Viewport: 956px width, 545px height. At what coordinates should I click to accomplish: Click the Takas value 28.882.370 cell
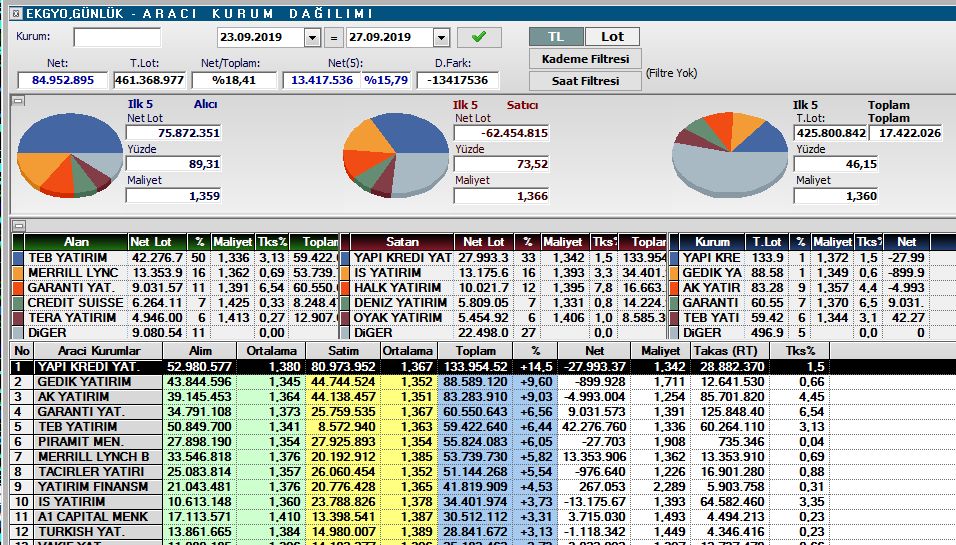coord(730,367)
